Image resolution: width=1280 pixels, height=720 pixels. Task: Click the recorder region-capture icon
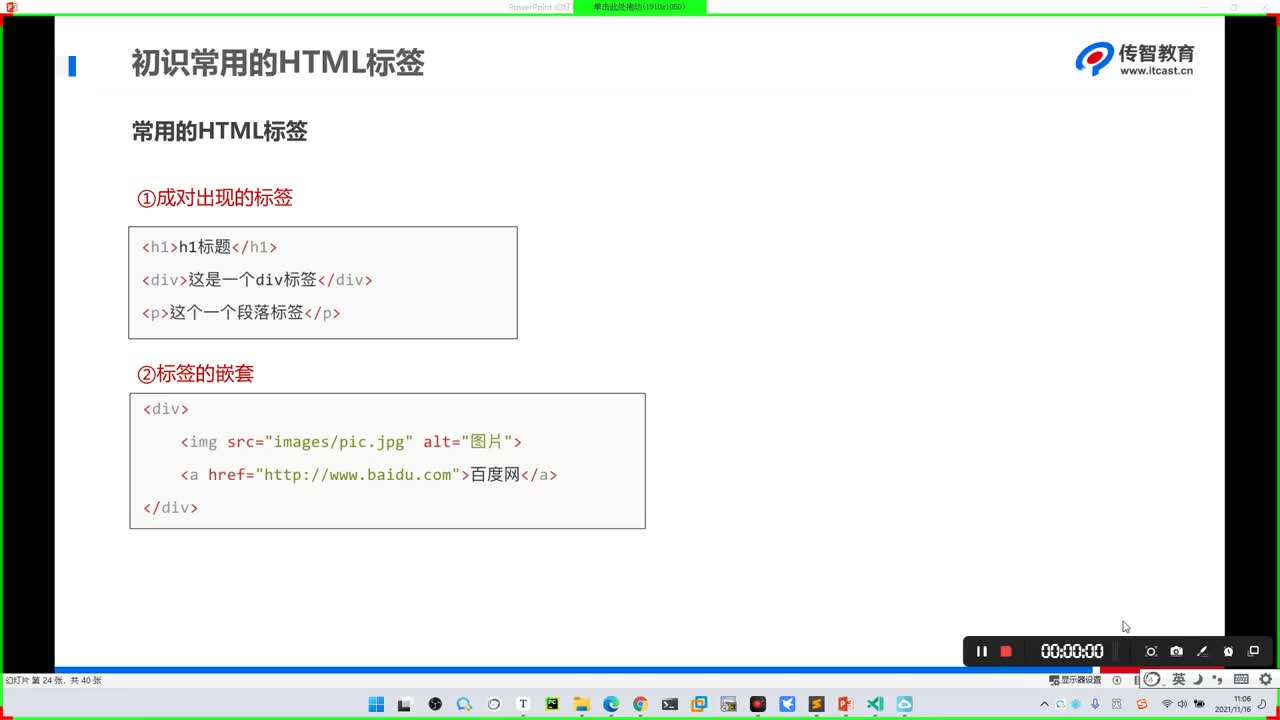[1151, 651]
